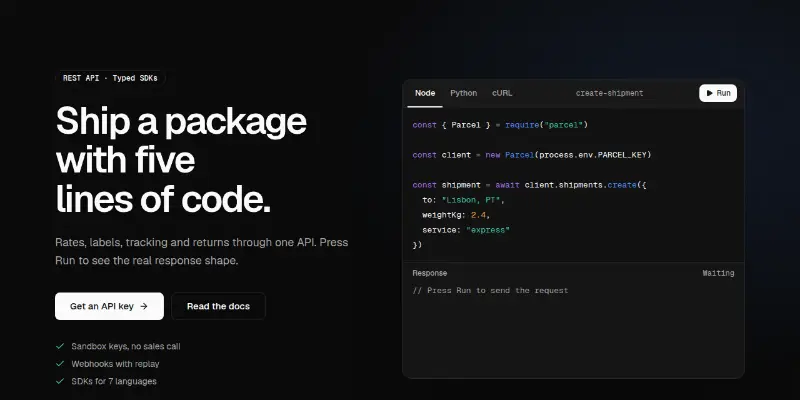
Task: Click the "Lisbon, PT" destination value
Action: pos(470,200)
